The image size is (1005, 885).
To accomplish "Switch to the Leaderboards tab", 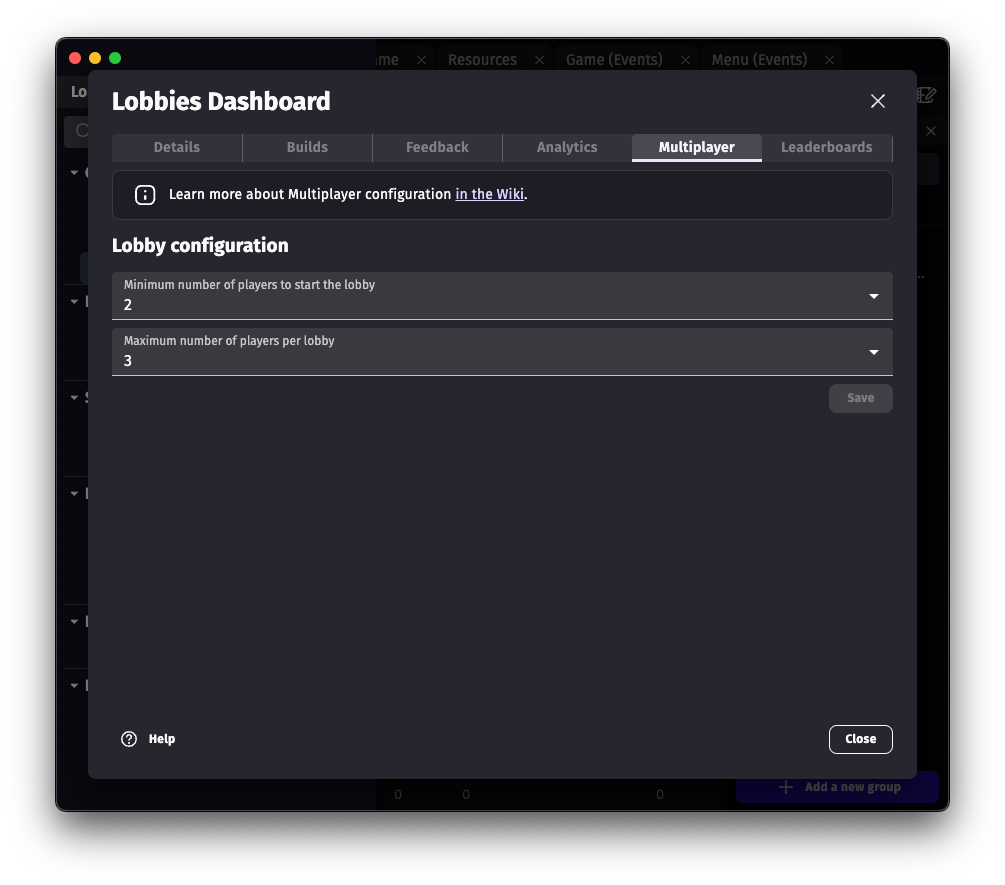I will 827,147.
